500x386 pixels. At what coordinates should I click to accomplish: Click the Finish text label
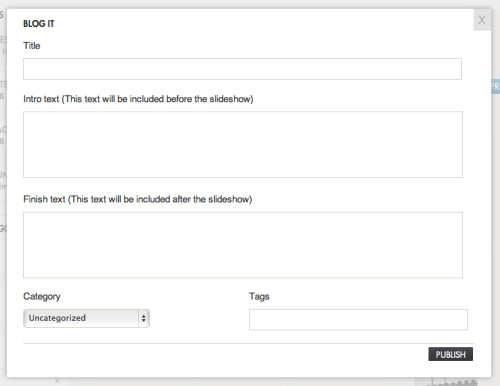click(138, 199)
